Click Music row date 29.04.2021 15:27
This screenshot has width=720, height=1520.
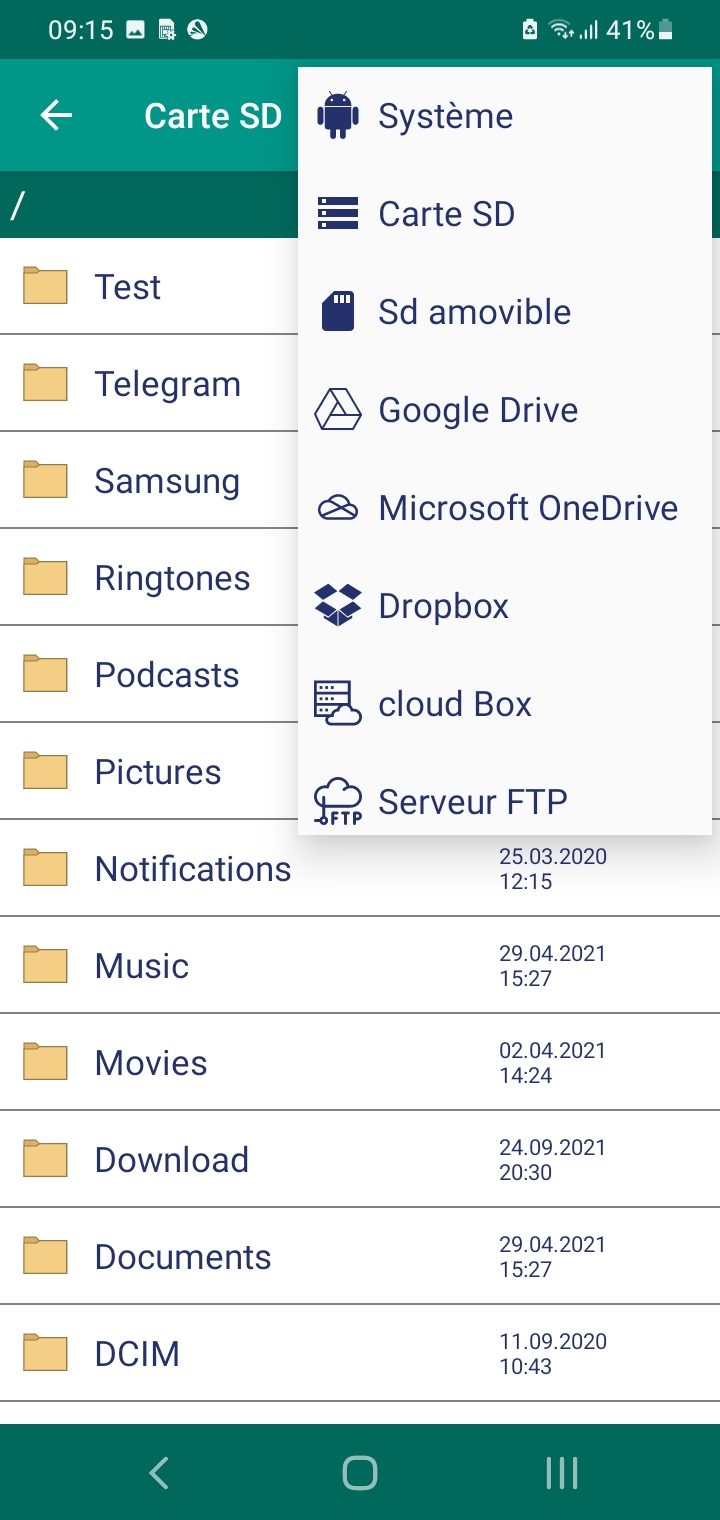553,966
